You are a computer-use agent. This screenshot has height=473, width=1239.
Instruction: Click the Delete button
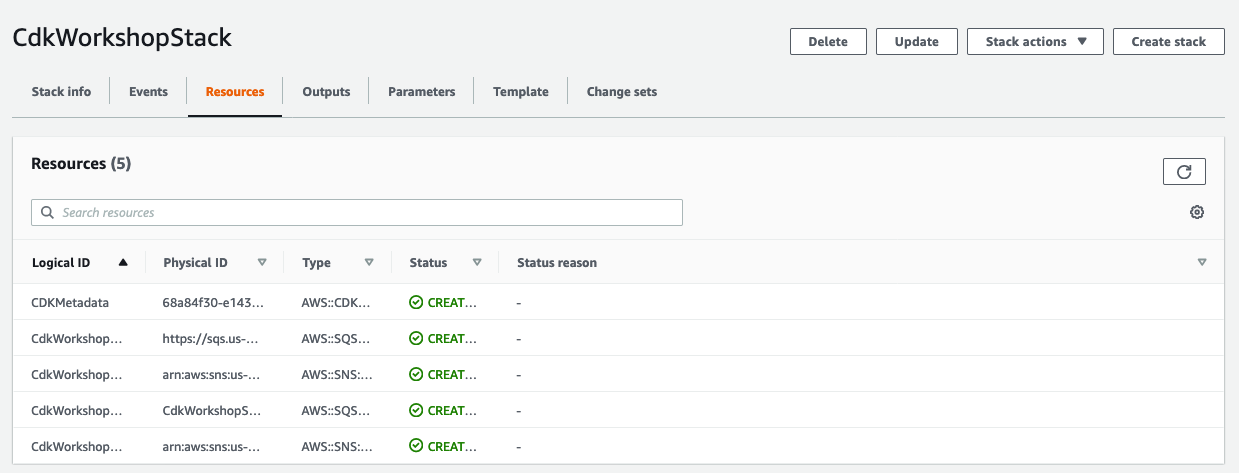pos(828,42)
